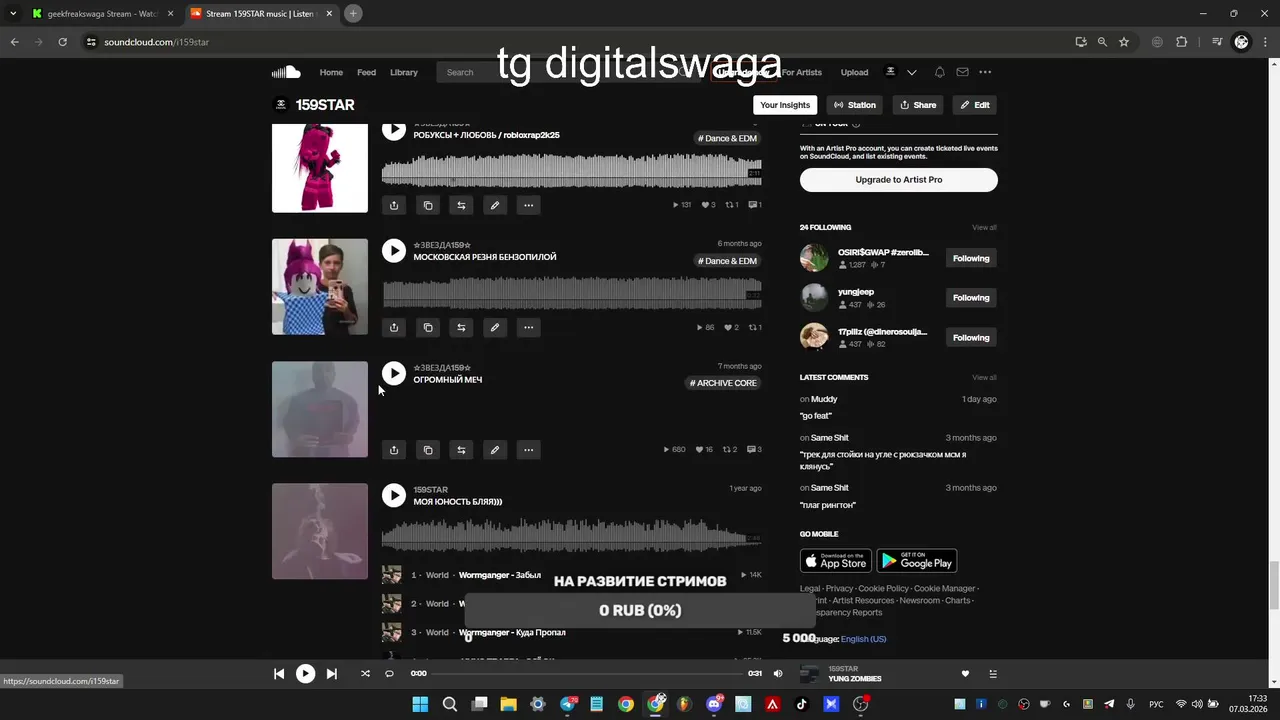This screenshot has width=1280, height=720.
Task: Like the playing track YUNG ZOMBIES
Action: (965, 674)
